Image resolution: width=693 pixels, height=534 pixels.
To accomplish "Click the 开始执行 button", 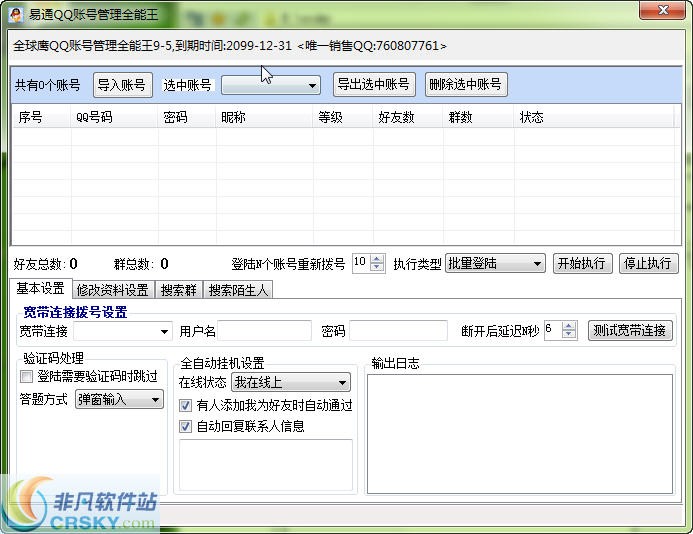I will pyautogui.click(x=582, y=263).
